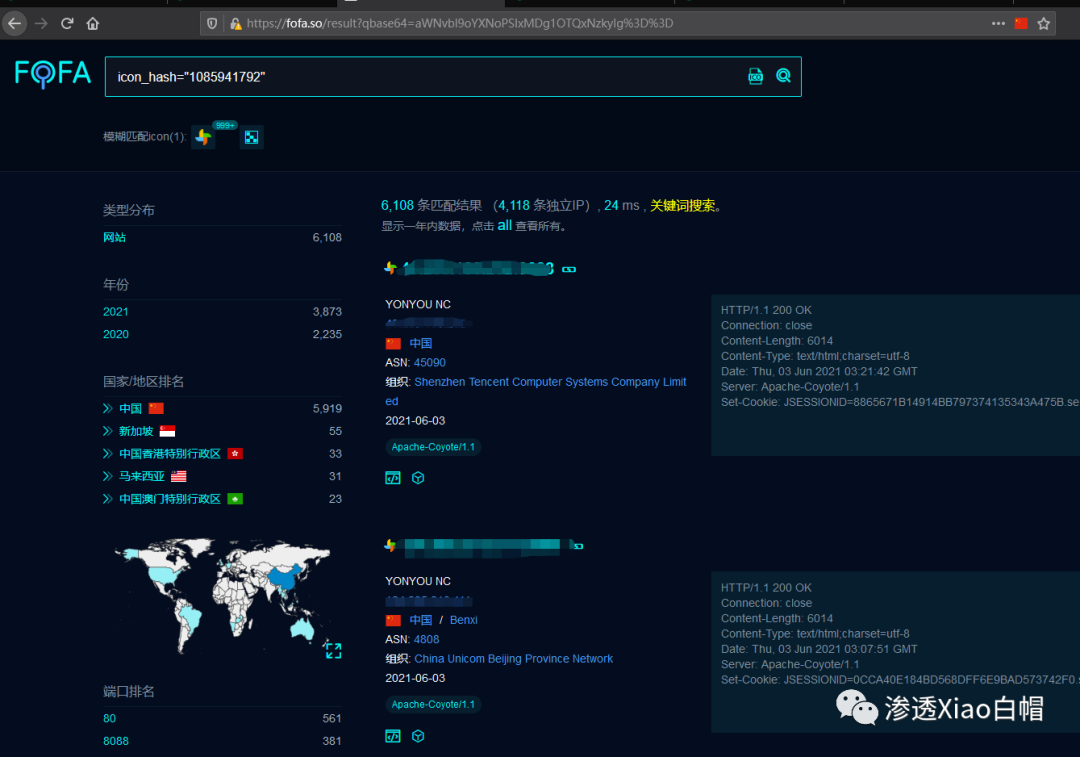1080x757 pixels.
Task: Click the icon upload search button
Action: pos(756,76)
